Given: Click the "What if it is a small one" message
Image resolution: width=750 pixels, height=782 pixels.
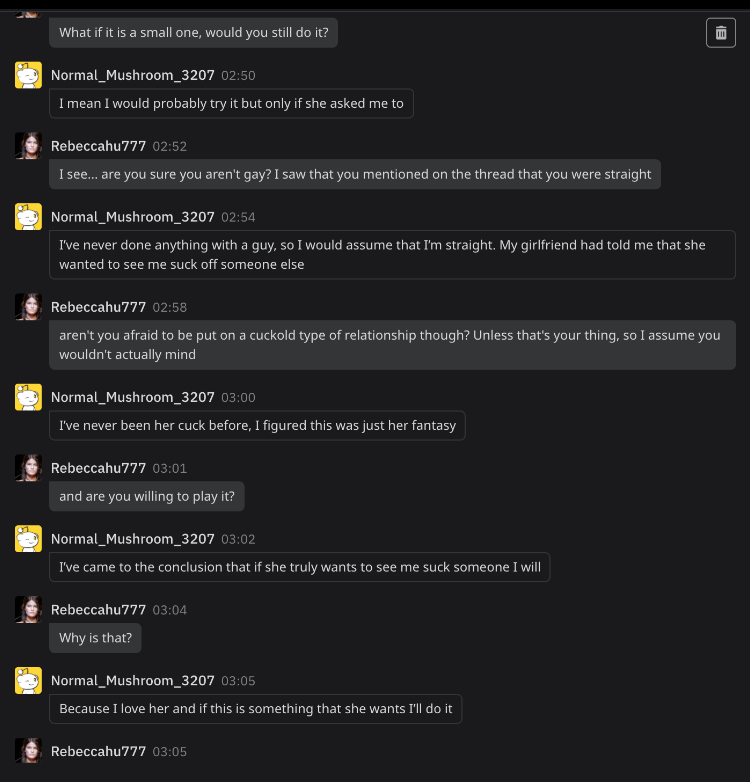Looking at the screenshot, I should point(193,33).
